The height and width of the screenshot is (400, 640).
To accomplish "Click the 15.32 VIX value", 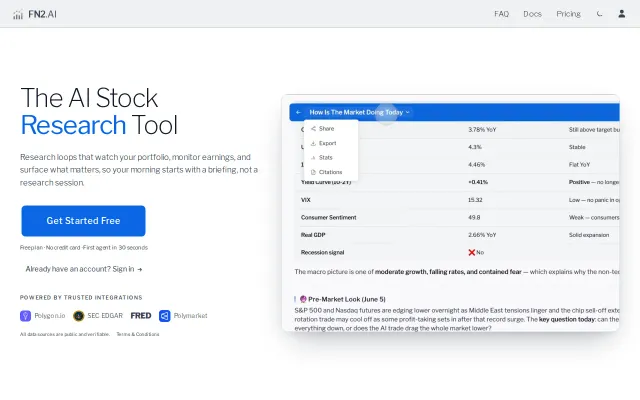I will [x=475, y=200].
